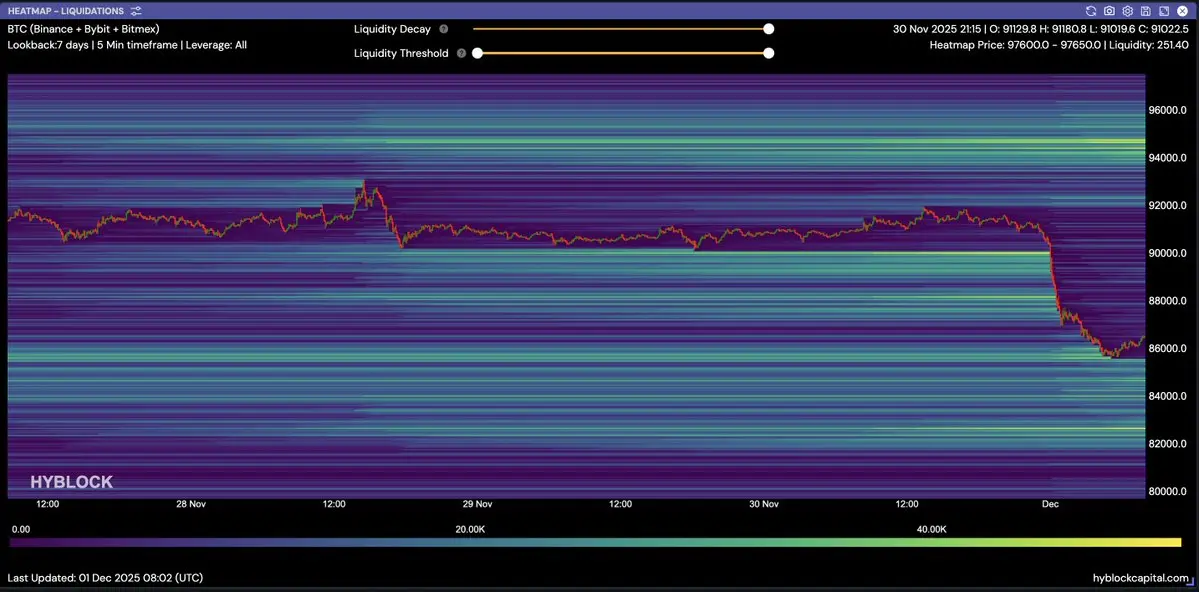
Task: Click the 86000.0 price axis label
Action: (1167, 348)
